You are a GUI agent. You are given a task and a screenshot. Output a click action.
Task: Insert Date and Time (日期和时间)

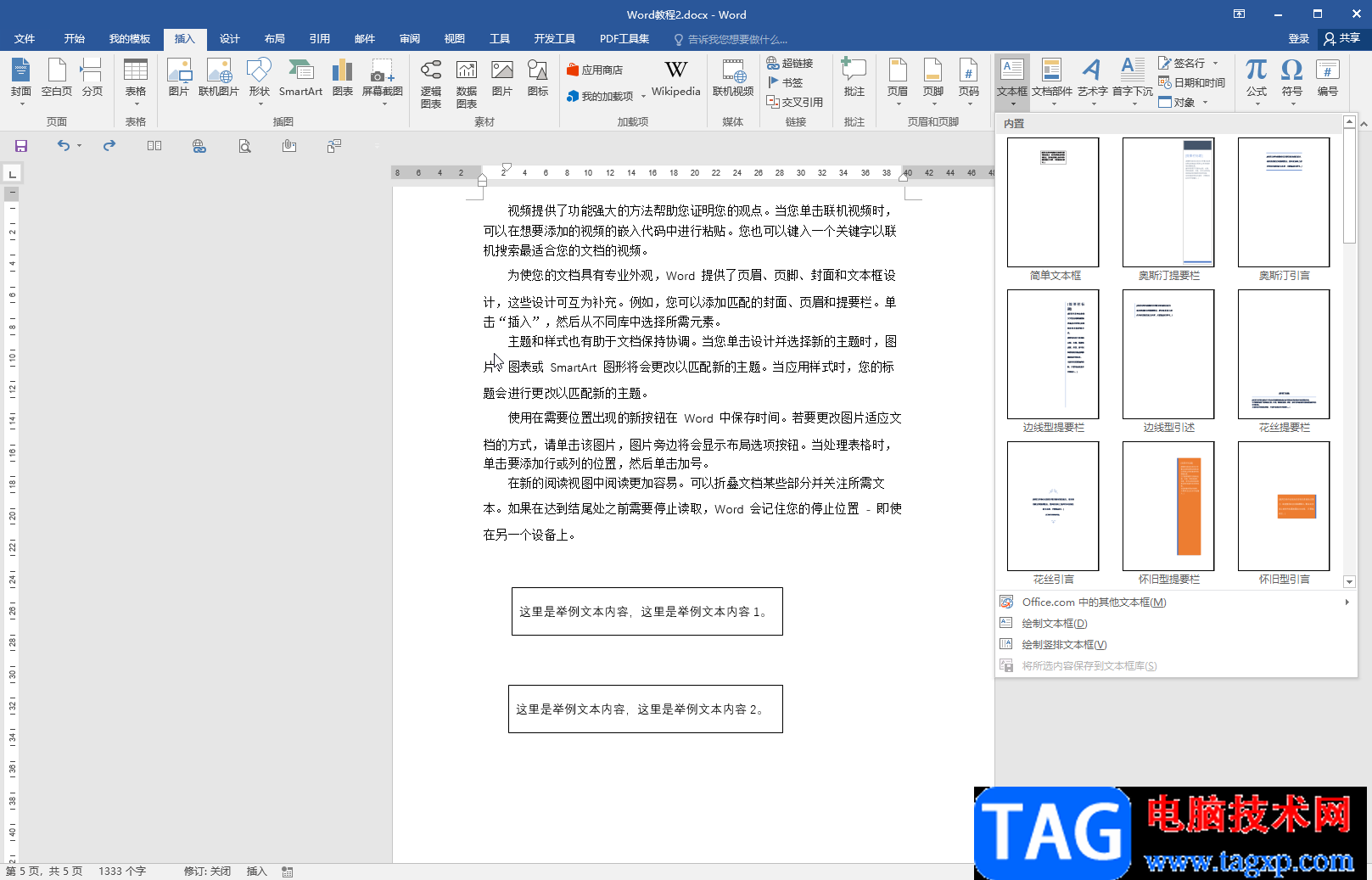tap(1192, 82)
